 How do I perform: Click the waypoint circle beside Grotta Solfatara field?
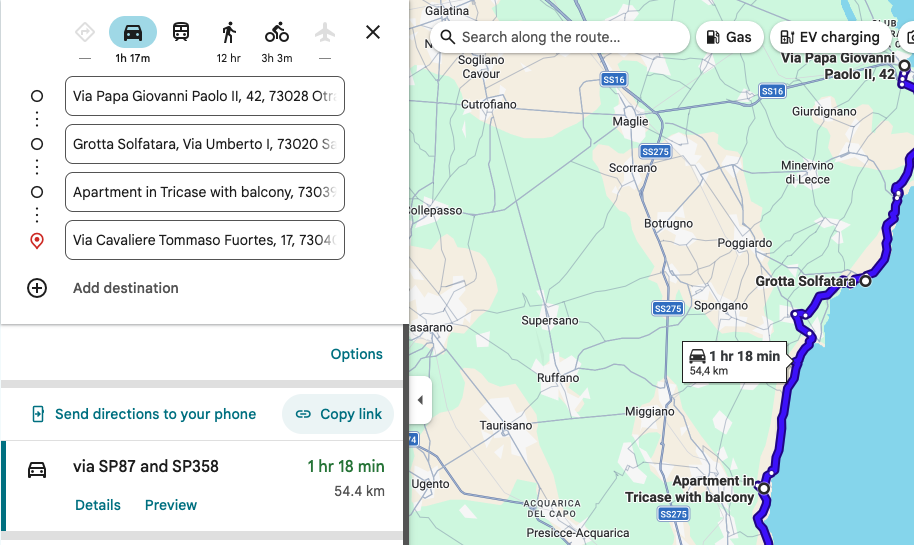point(37,144)
